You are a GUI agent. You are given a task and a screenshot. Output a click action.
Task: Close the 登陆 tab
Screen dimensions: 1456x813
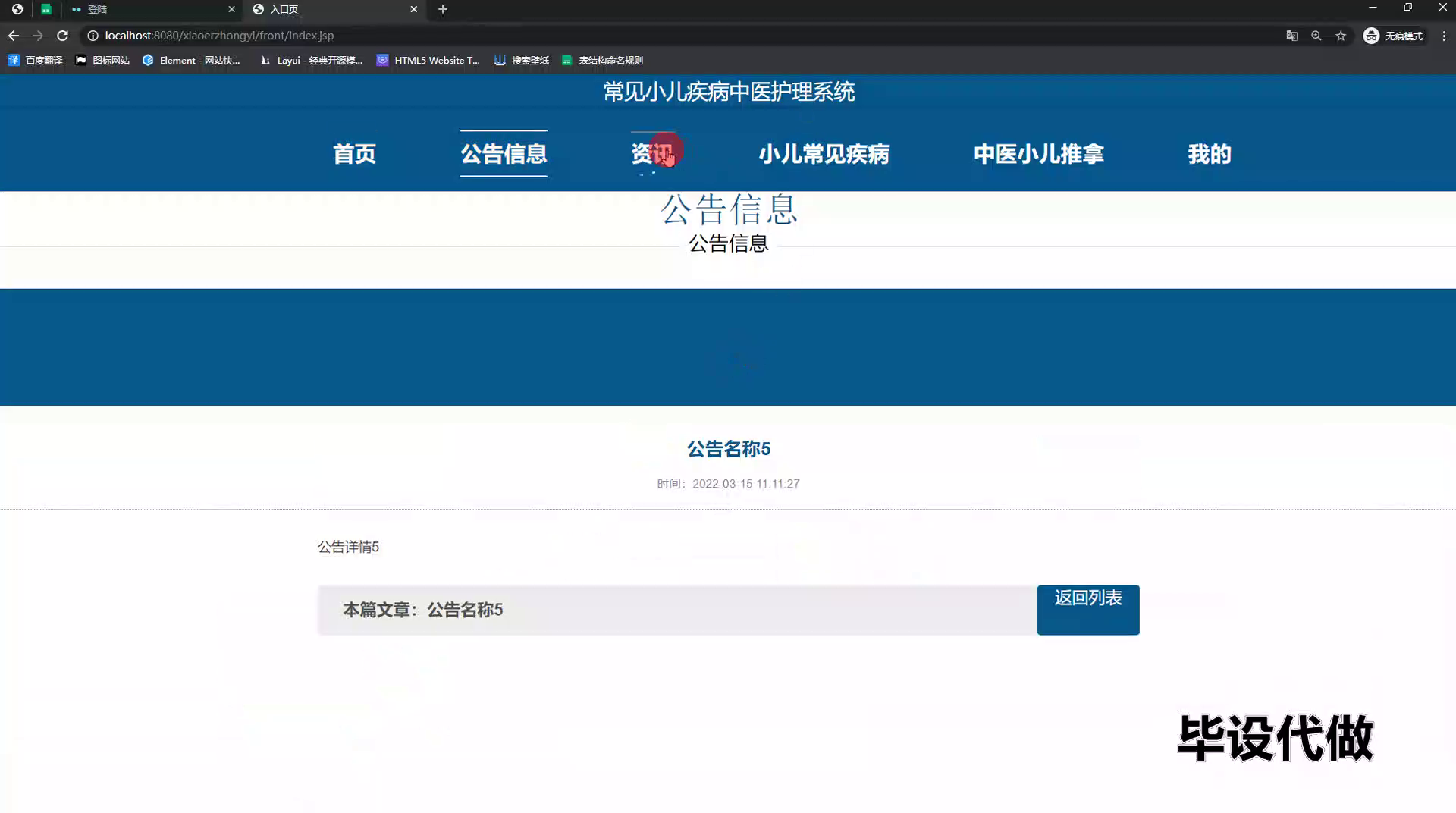[x=231, y=9]
